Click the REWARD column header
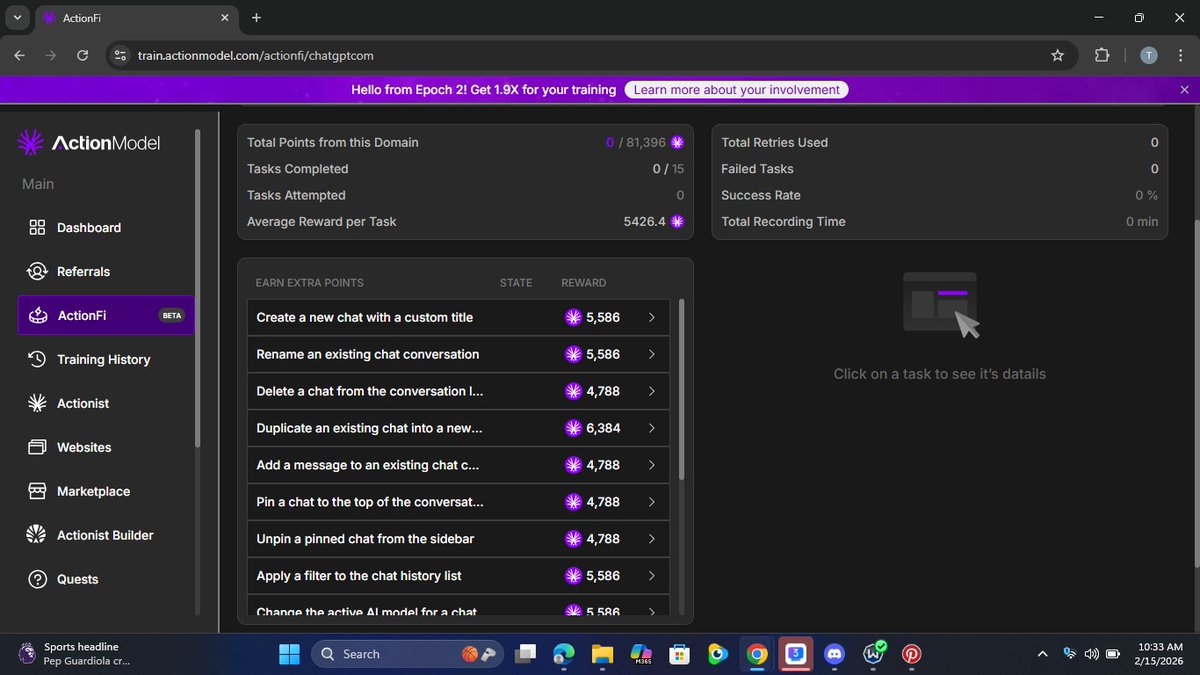Screen dimensions: 1200x675 point(584,283)
